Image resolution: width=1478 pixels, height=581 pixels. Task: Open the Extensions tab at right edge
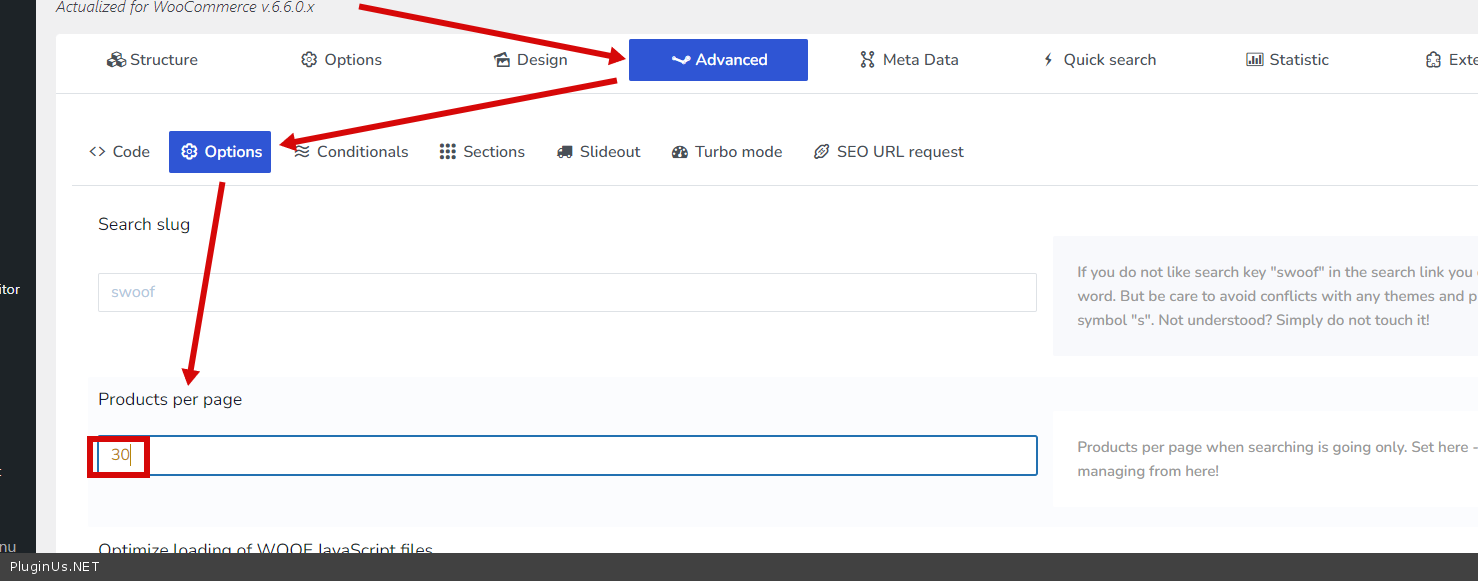(x=1455, y=60)
